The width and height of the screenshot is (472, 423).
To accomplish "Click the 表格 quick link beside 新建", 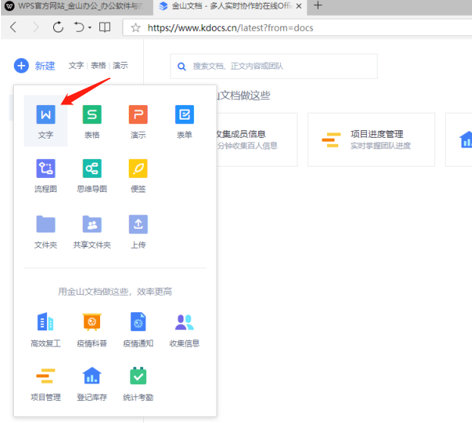I will [98, 65].
